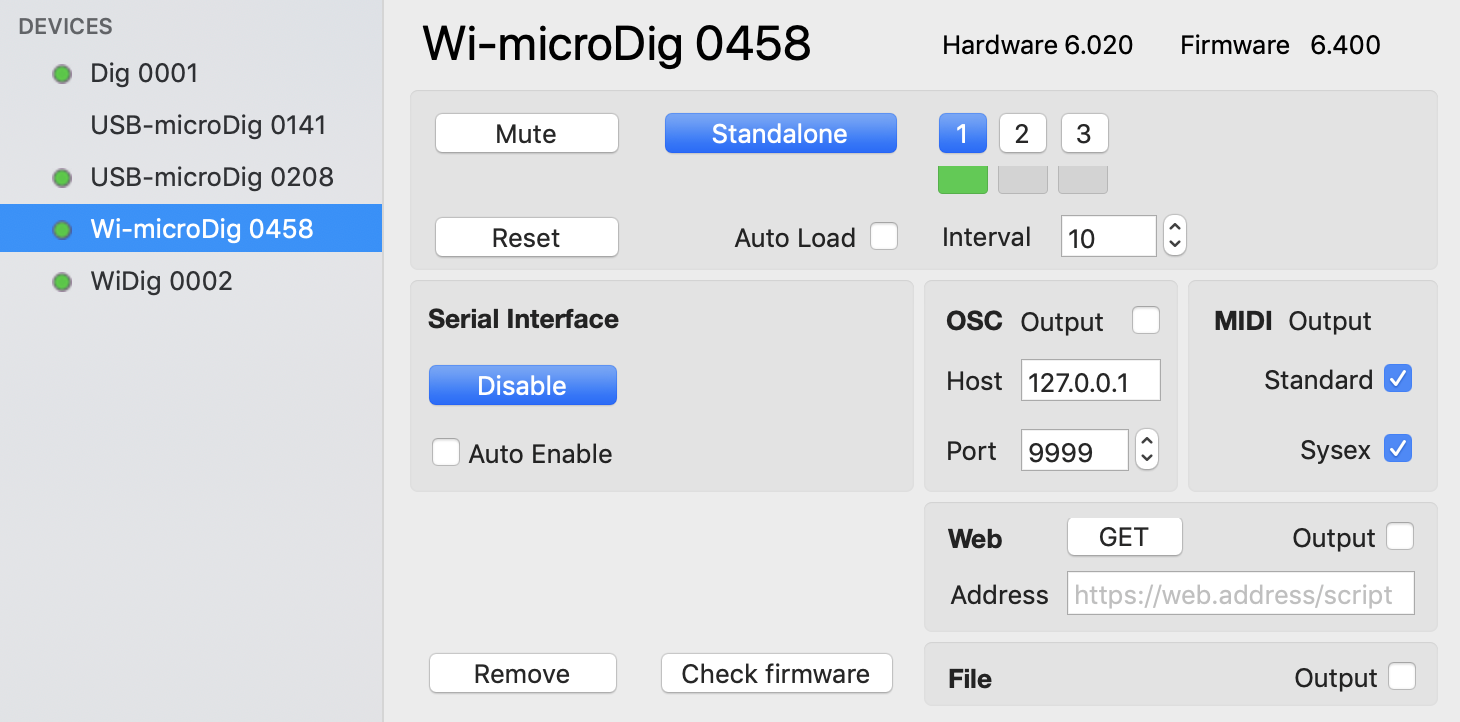
Task: Select configuration slot 3
Action: coord(1083,134)
